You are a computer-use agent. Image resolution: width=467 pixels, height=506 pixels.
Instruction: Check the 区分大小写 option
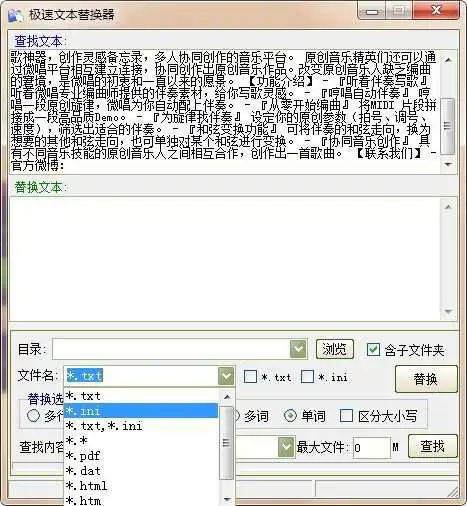[346, 416]
